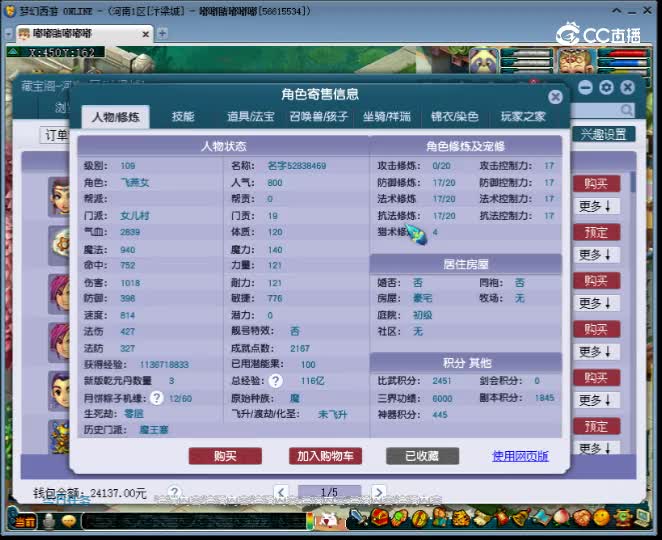Image resolution: width=662 pixels, height=540 pixels.
Task: Select the 人物/修炼 tab
Action: (x=116, y=117)
